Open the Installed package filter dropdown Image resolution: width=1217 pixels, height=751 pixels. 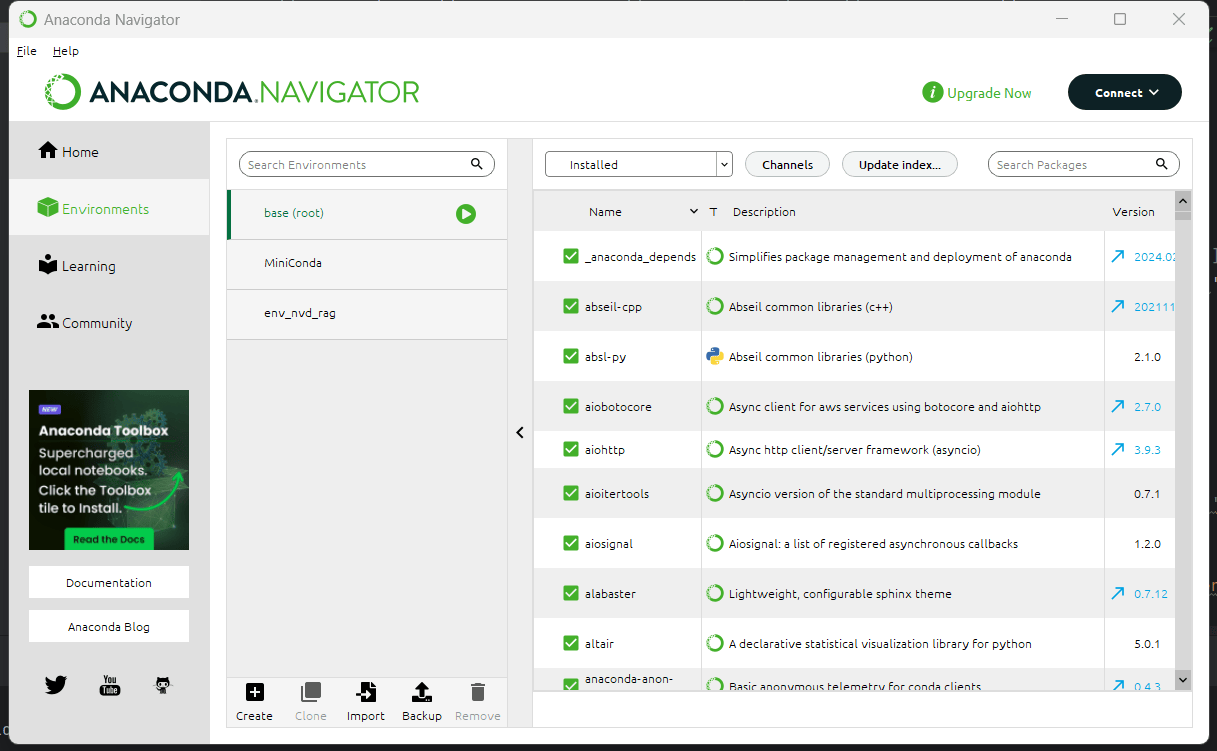(x=639, y=164)
